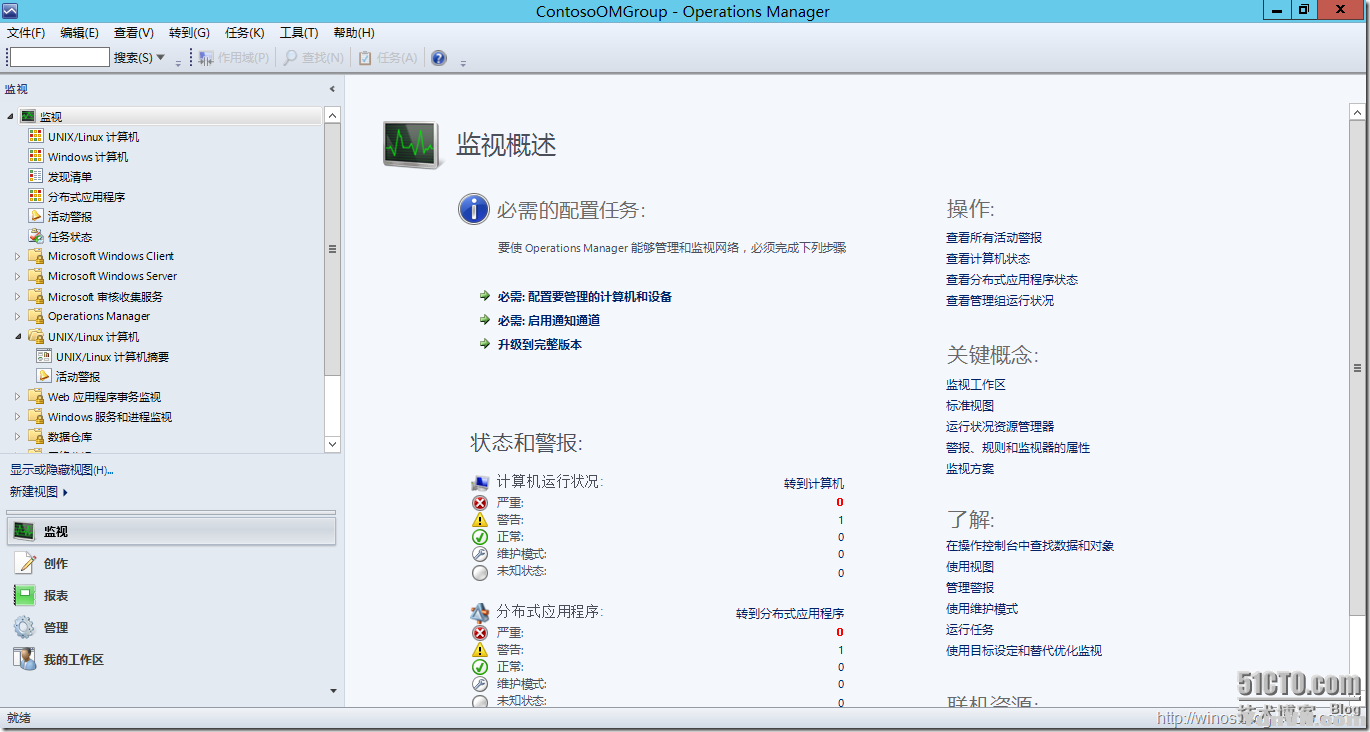The image size is (1370, 732).
Task: Select the 分布式应用程序 view in the tree
Action: [87, 197]
